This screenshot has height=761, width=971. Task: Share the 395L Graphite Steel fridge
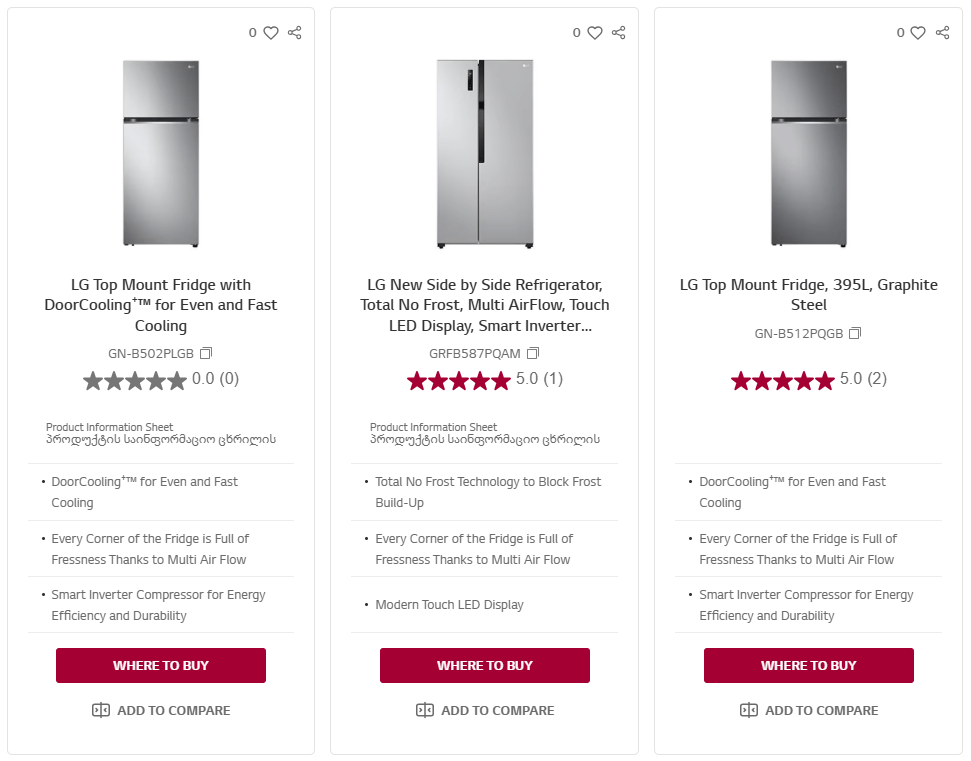click(943, 33)
